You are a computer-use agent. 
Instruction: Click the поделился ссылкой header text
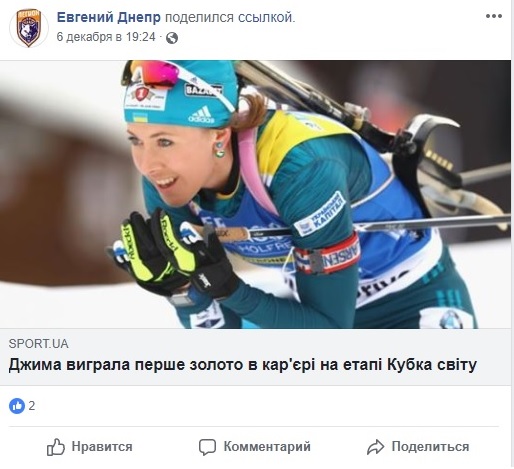pos(230,17)
